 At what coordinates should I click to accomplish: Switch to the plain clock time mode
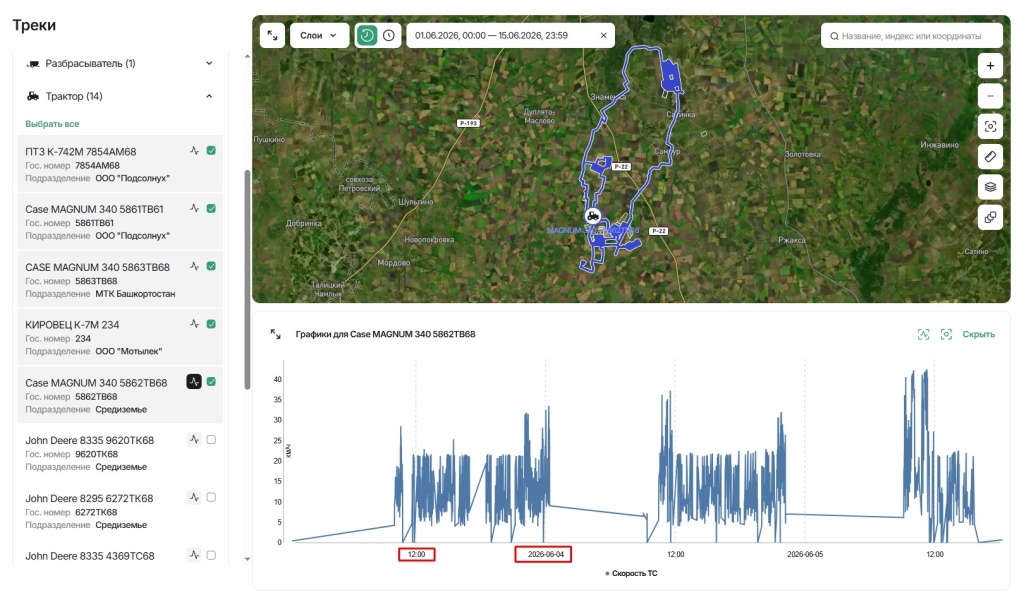click(x=389, y=35)
